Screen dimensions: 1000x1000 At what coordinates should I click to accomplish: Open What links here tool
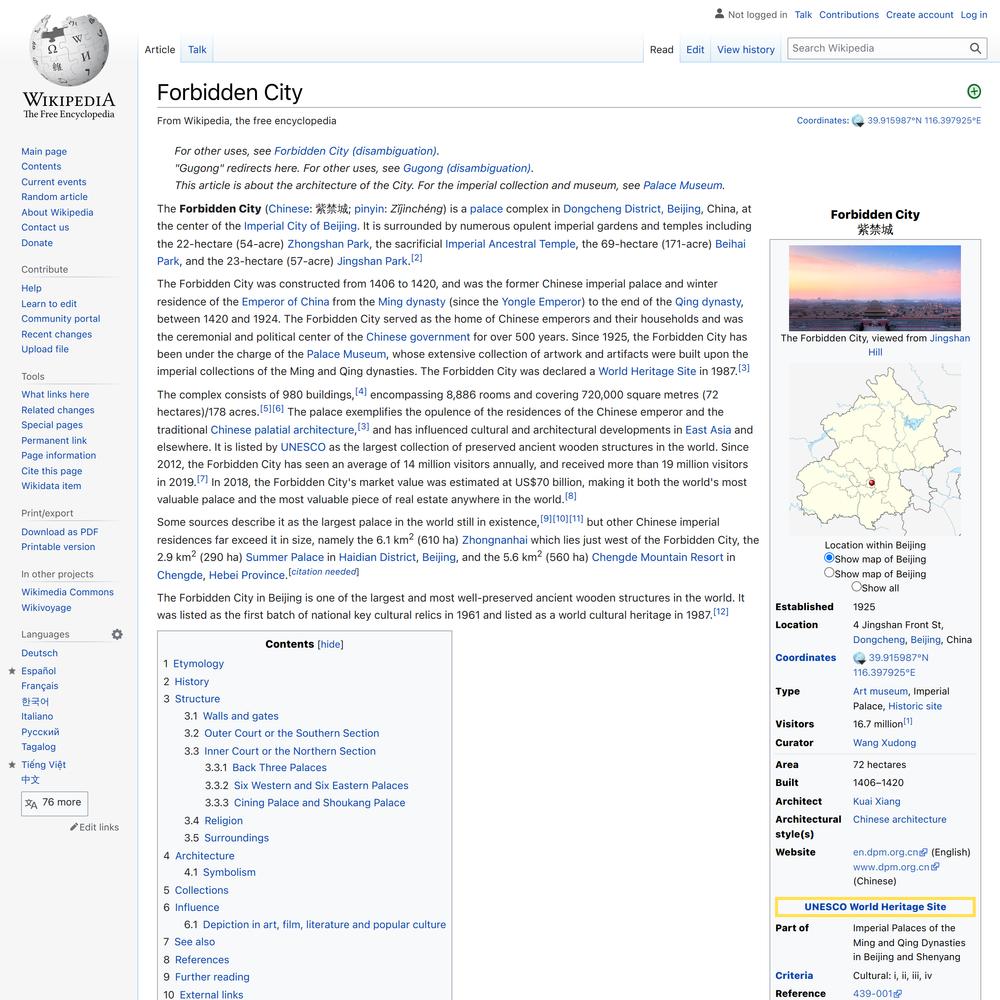(55, 395)
